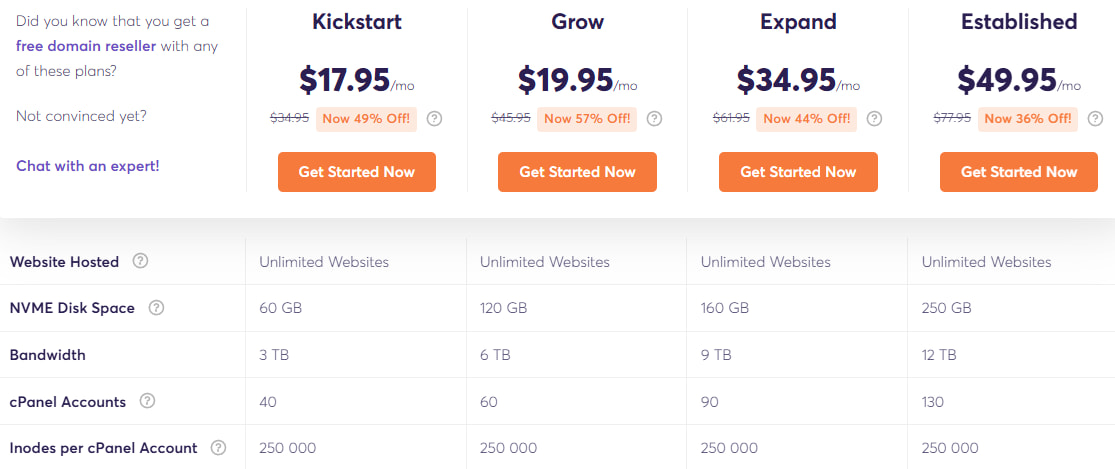Select the Established plan heading
The image size is (1115, 469).
[x=1019, y=22]
